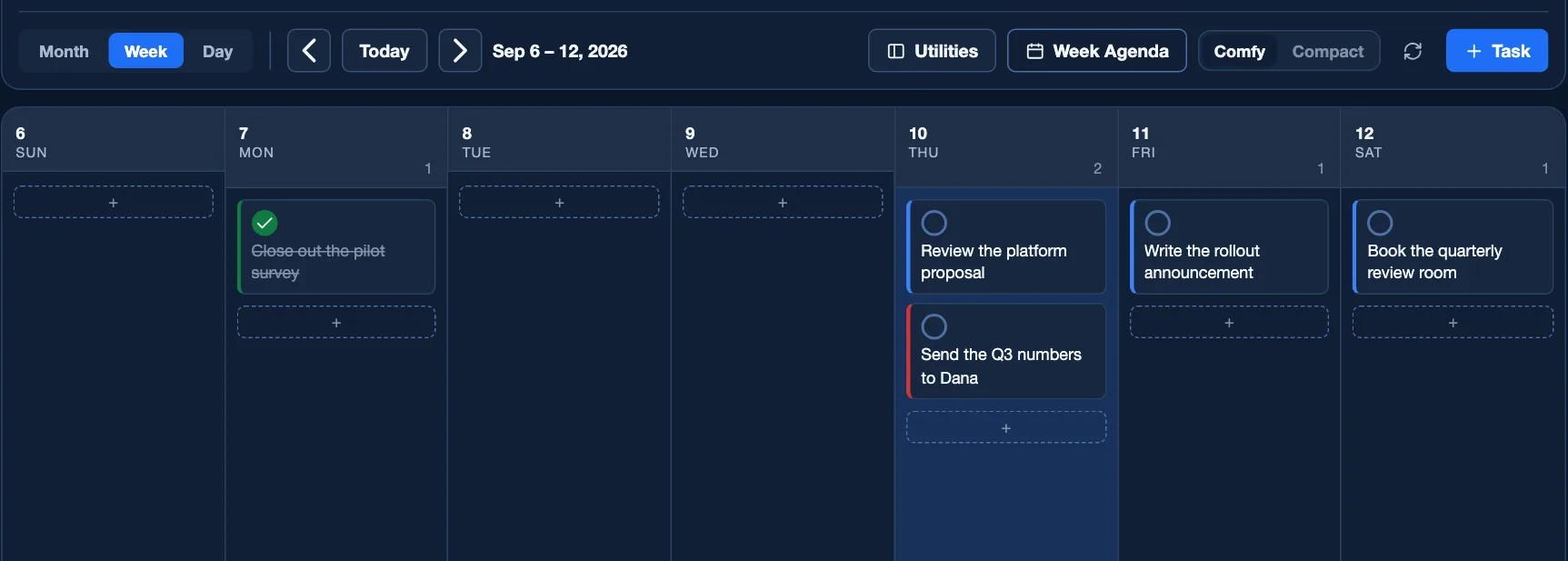Switch to Month view
This screenshot has height=561, width=1568.
pos(64,51)
